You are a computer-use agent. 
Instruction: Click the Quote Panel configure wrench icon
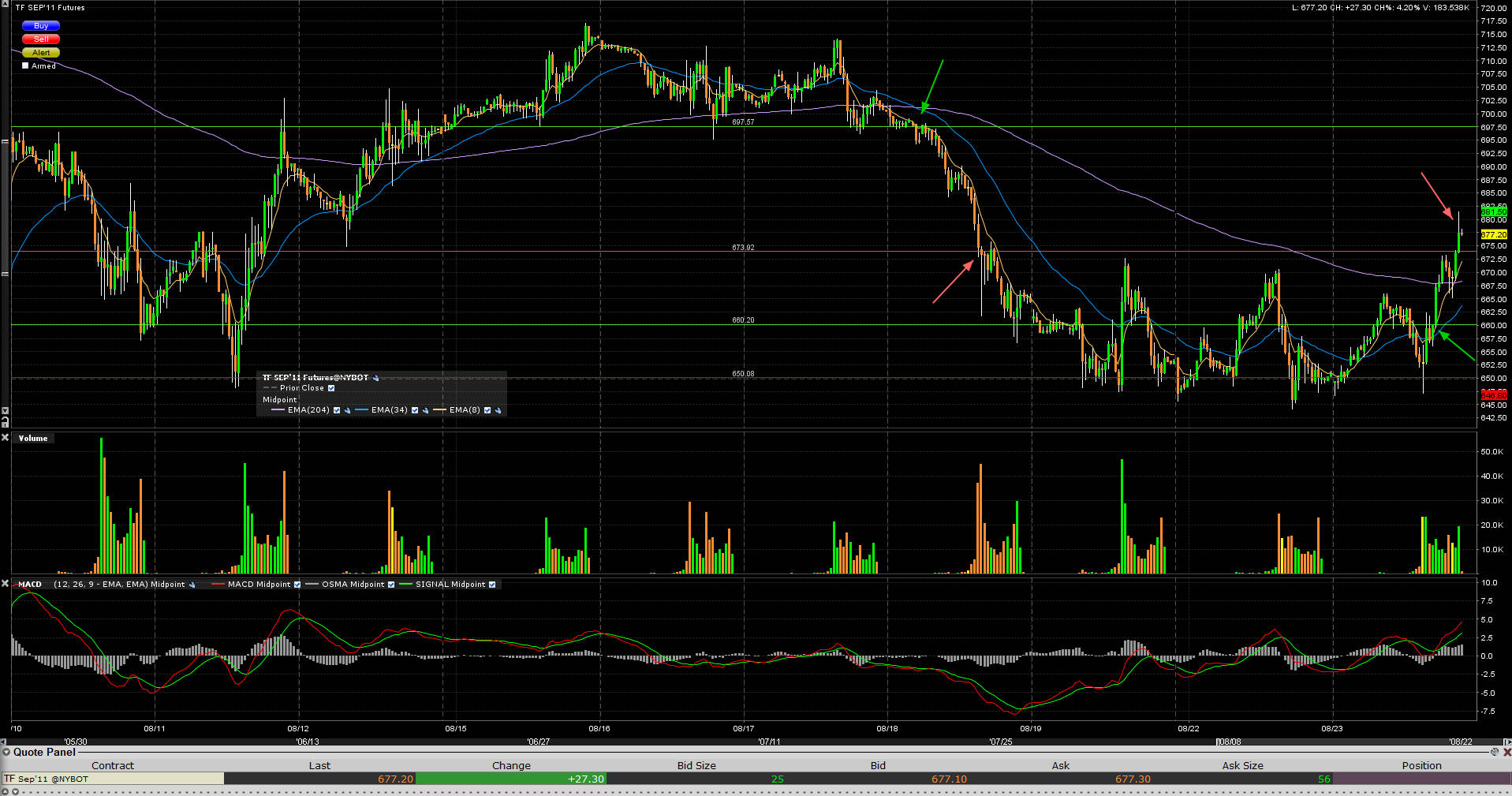(x=1494, y=752)
